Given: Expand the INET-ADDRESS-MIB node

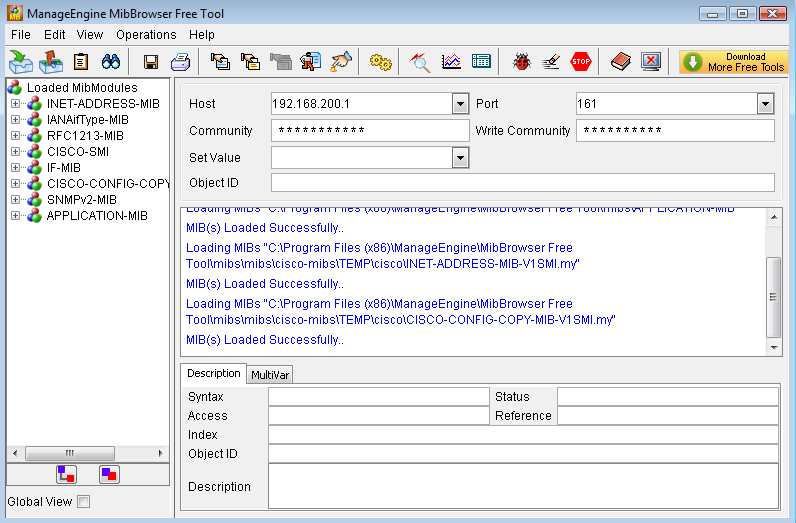Looking at the screenshot, I should (x=15, y=104).
